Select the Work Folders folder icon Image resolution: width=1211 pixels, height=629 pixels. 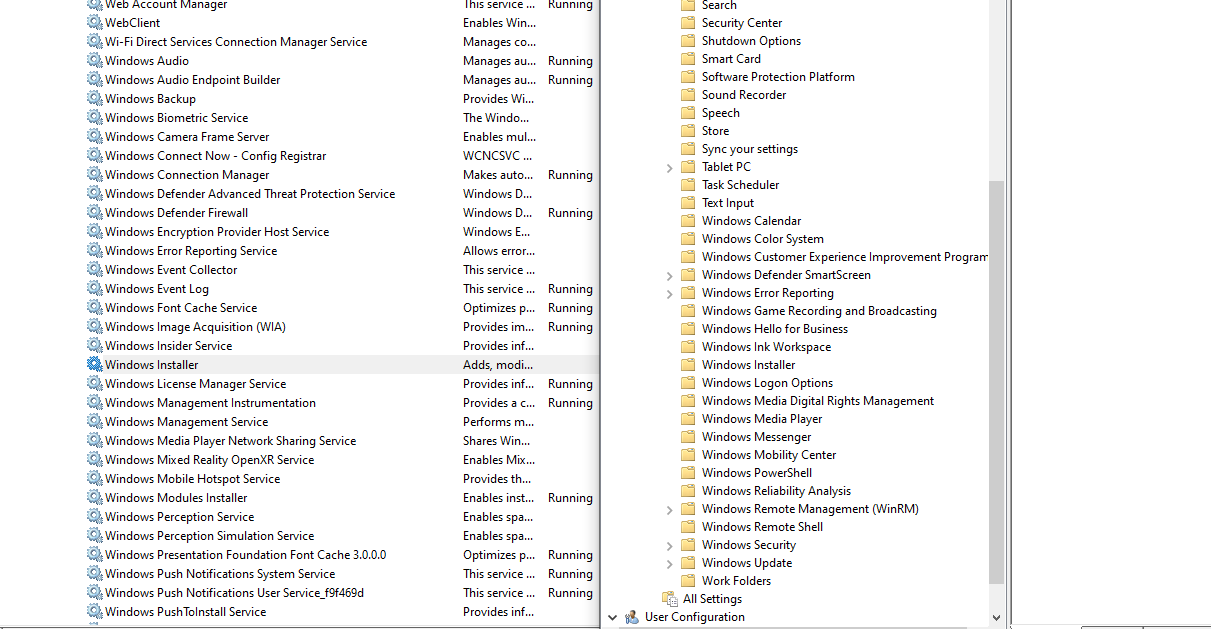[688, 581]
